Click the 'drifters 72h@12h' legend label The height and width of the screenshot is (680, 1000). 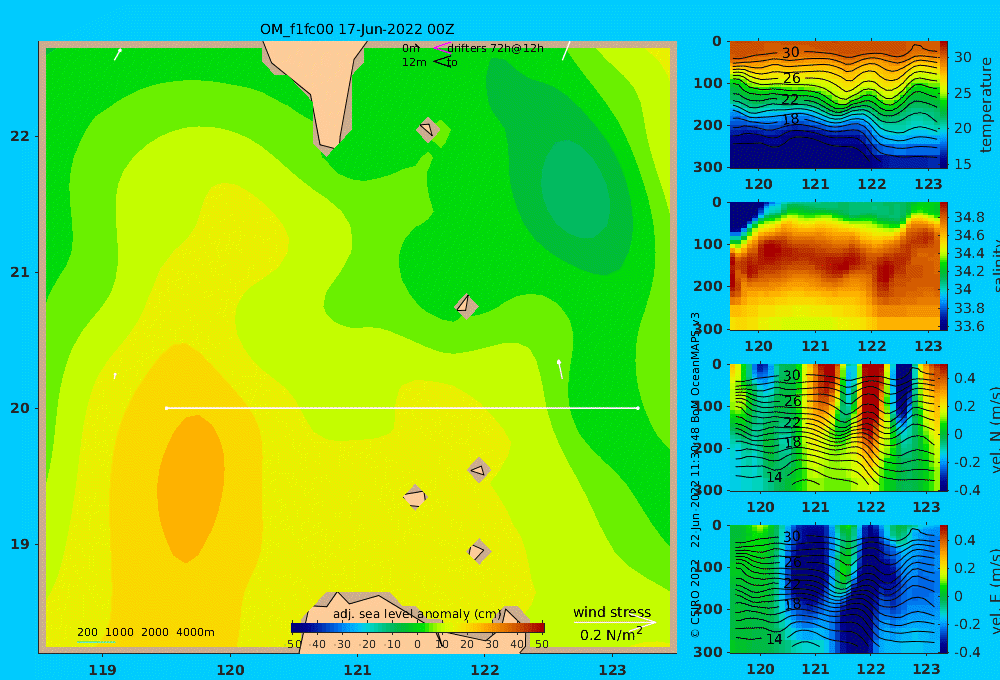(495, 48)
